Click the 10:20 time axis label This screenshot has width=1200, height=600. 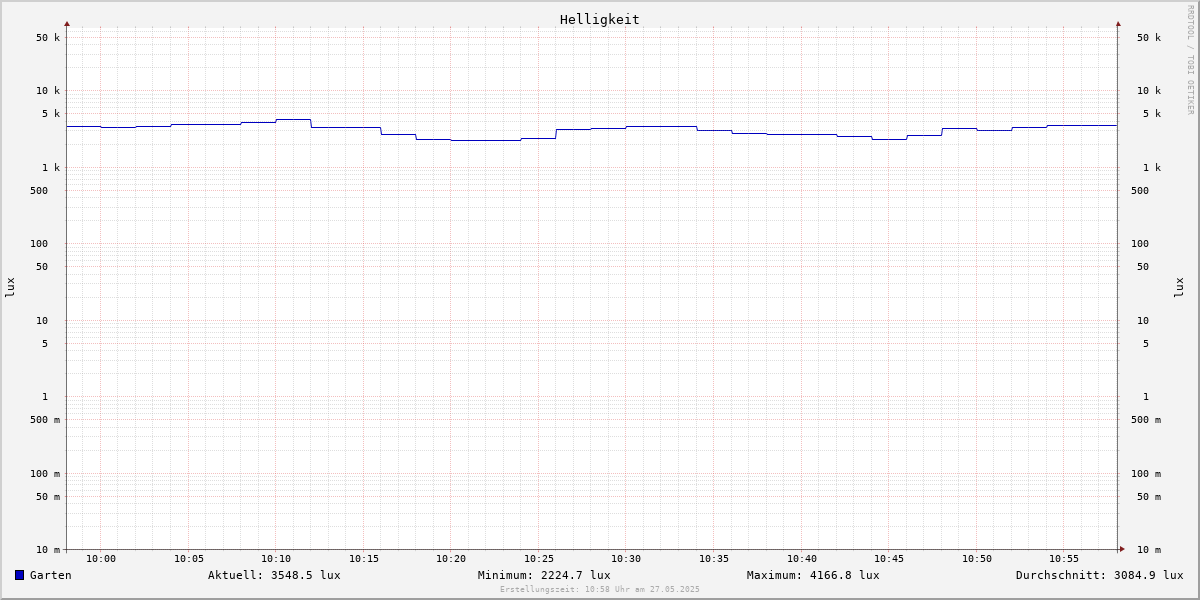451,559
